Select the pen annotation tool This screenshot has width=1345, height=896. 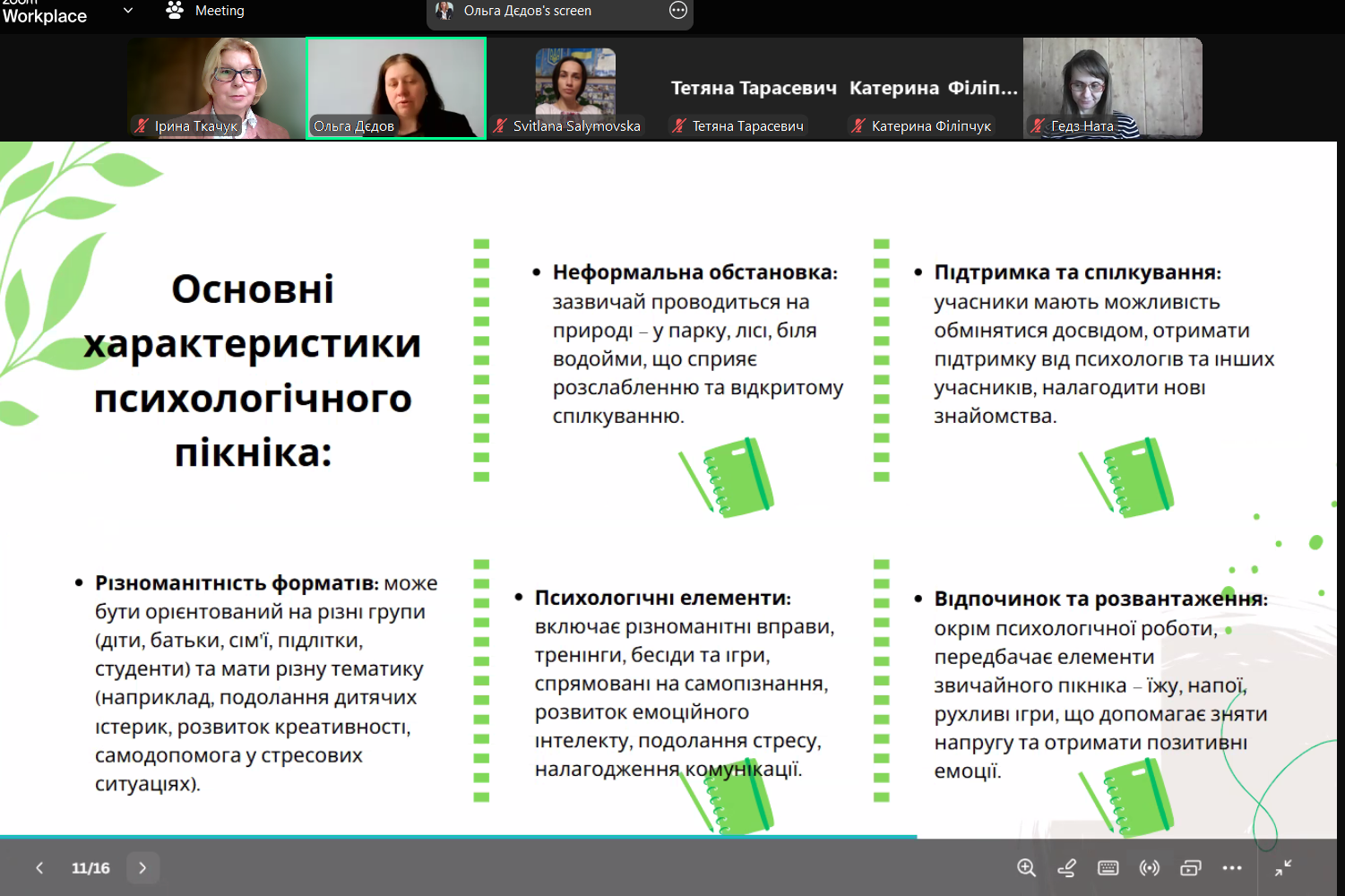1066,867
